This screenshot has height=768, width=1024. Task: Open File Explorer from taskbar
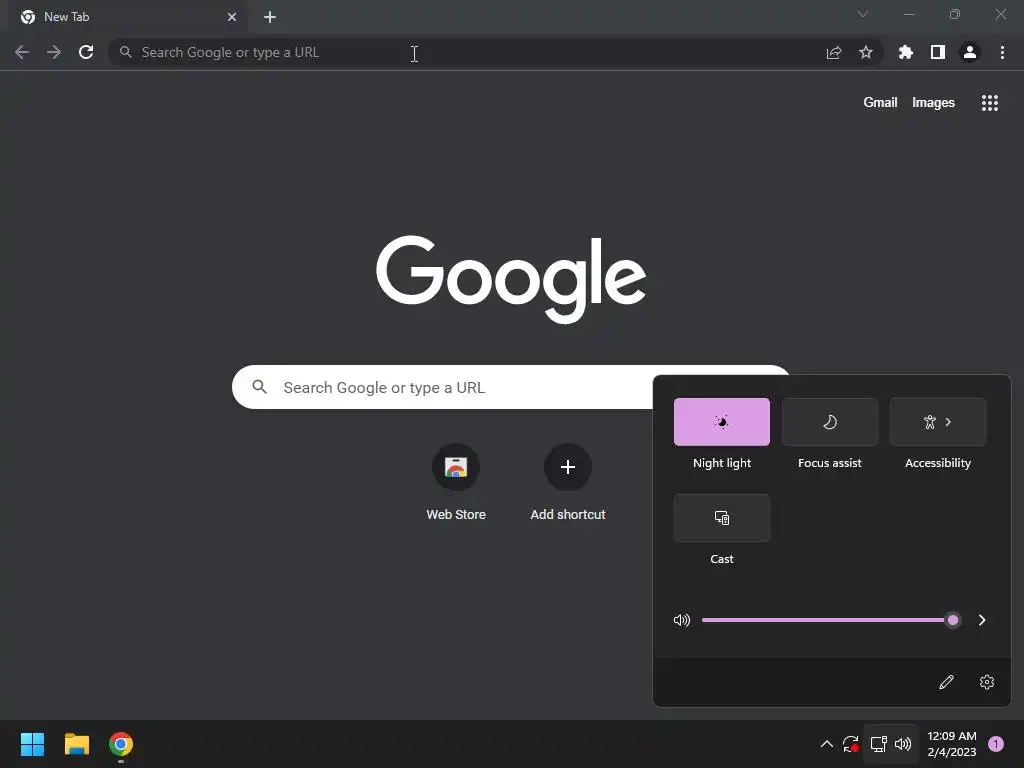click(76, 744)
